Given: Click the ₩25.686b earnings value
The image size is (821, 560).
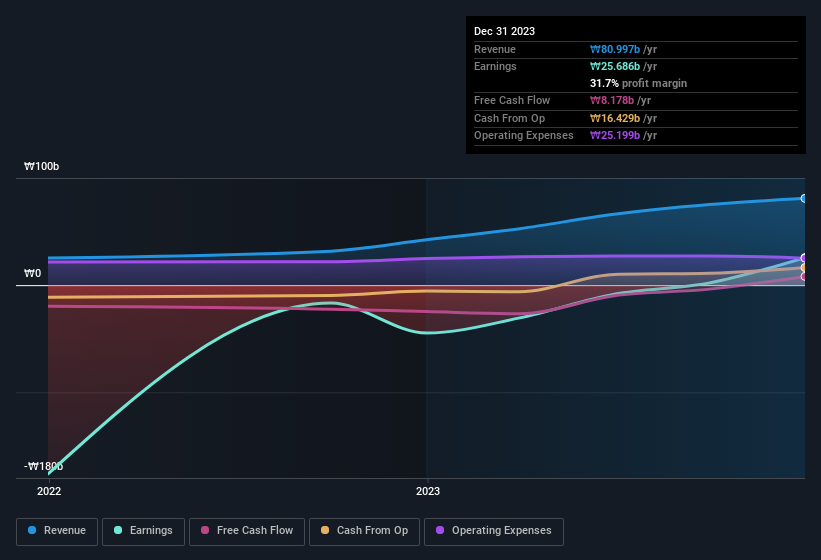Looking at the screenshot, I should tap(615, 66).
